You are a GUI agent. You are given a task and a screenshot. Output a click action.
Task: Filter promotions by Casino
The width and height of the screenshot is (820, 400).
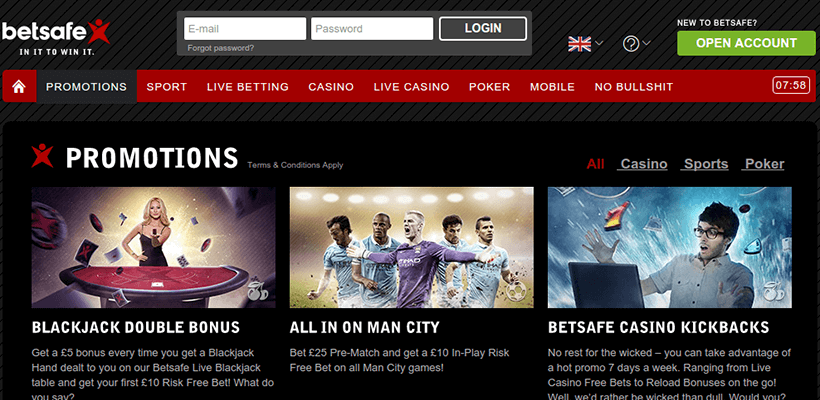tap(643, 164)
